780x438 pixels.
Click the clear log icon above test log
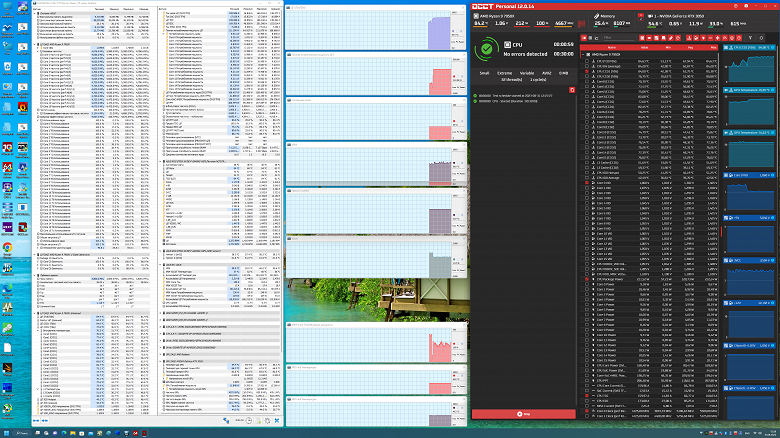(x=571, y=89)
